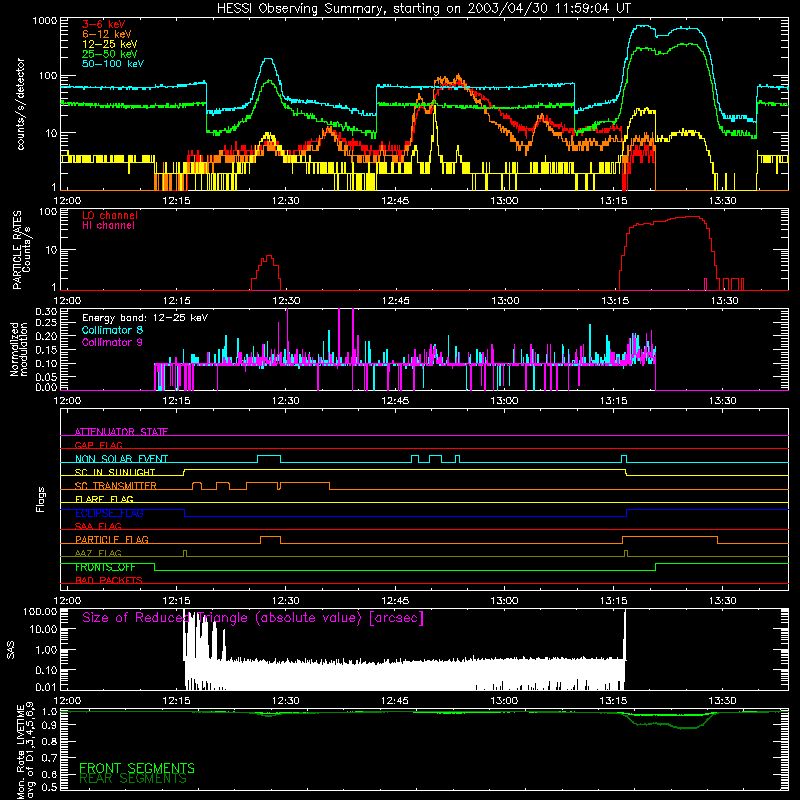Select the Collimator 8 legend label
Image resolution: width=800 pixels, height=800 pixels.
click(112, 330)
